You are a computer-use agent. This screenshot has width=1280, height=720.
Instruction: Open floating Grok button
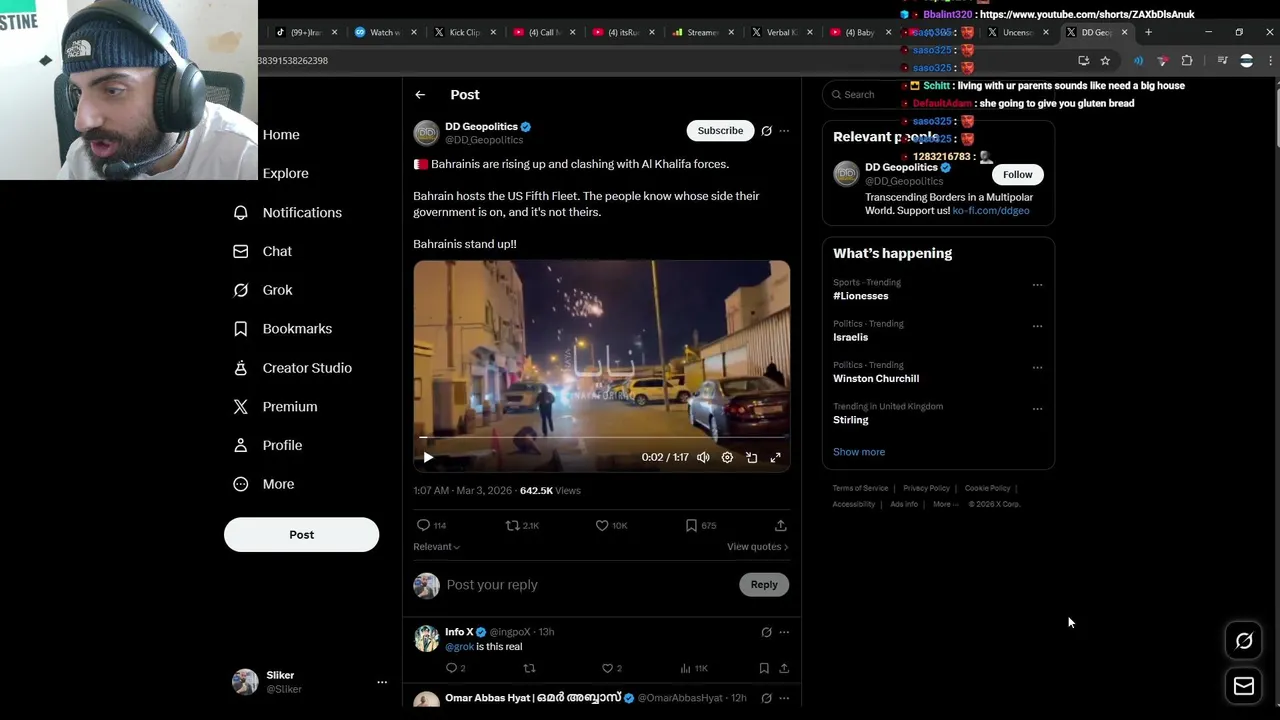[x=1244, y=641]
